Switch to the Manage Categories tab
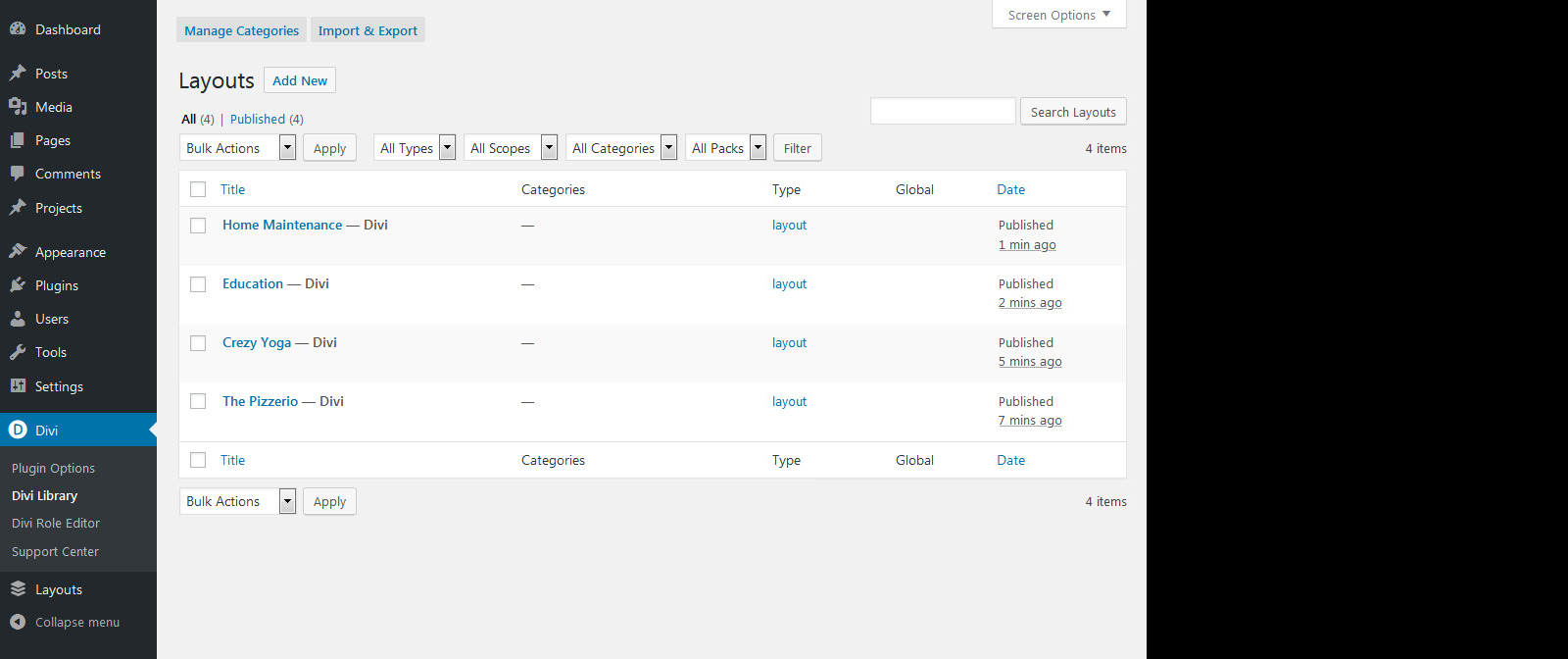The image size is (1568, 659). coord(241,30)
